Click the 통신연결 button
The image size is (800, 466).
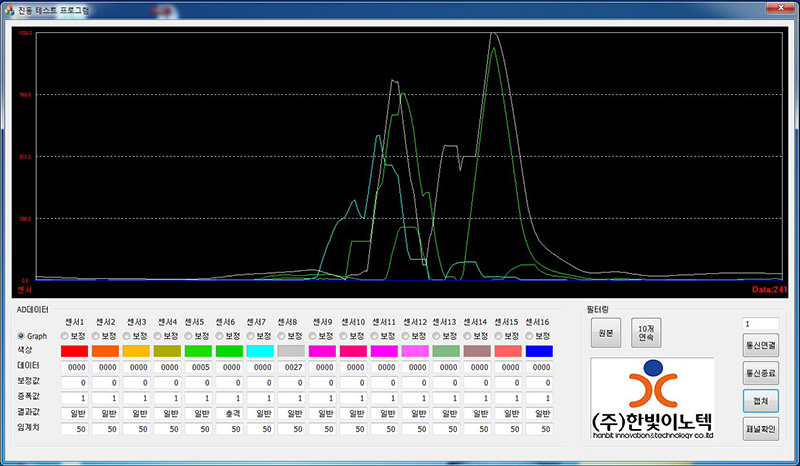click(x=760, y=345)
